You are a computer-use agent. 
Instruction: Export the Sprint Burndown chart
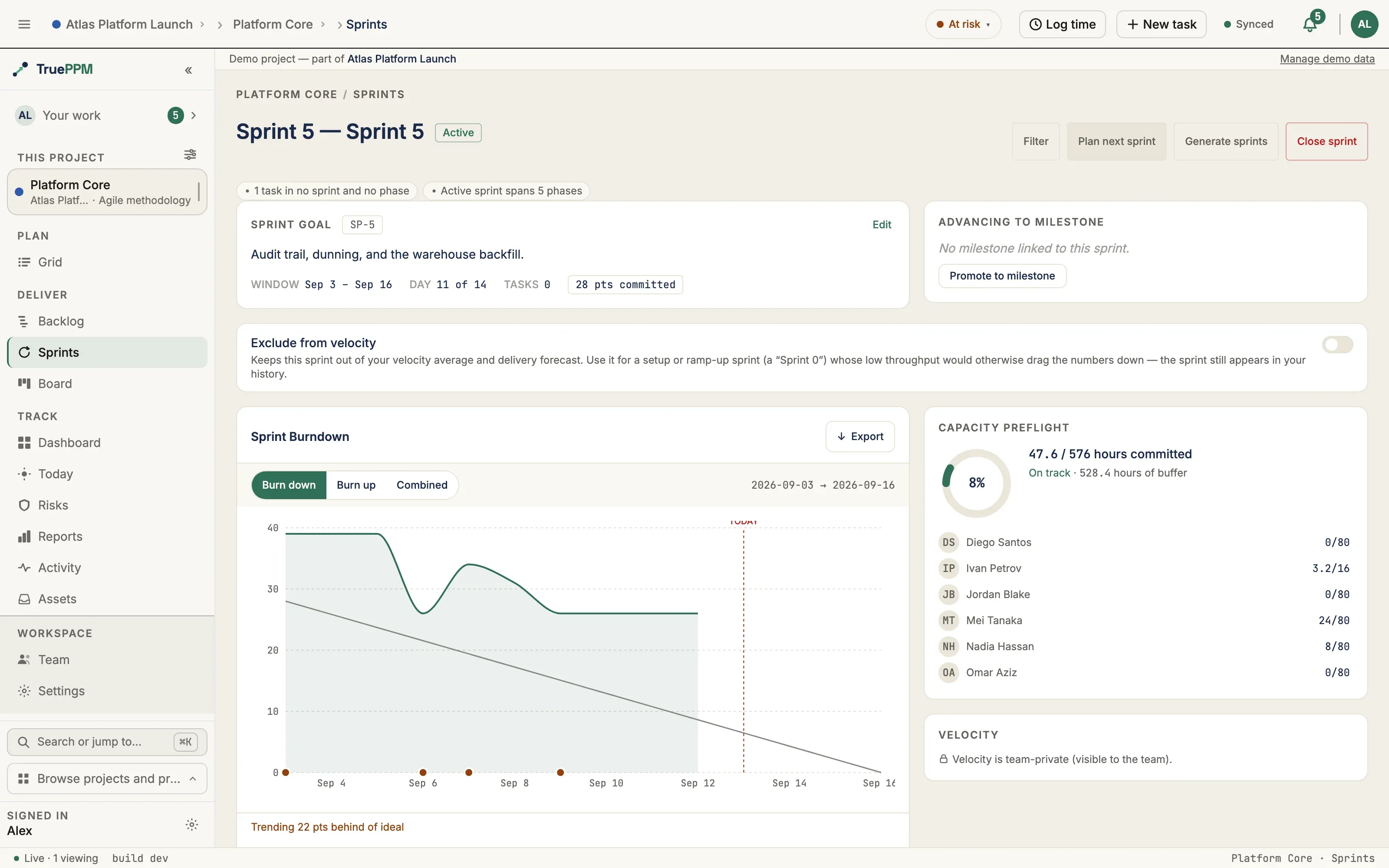coord(860,436)
